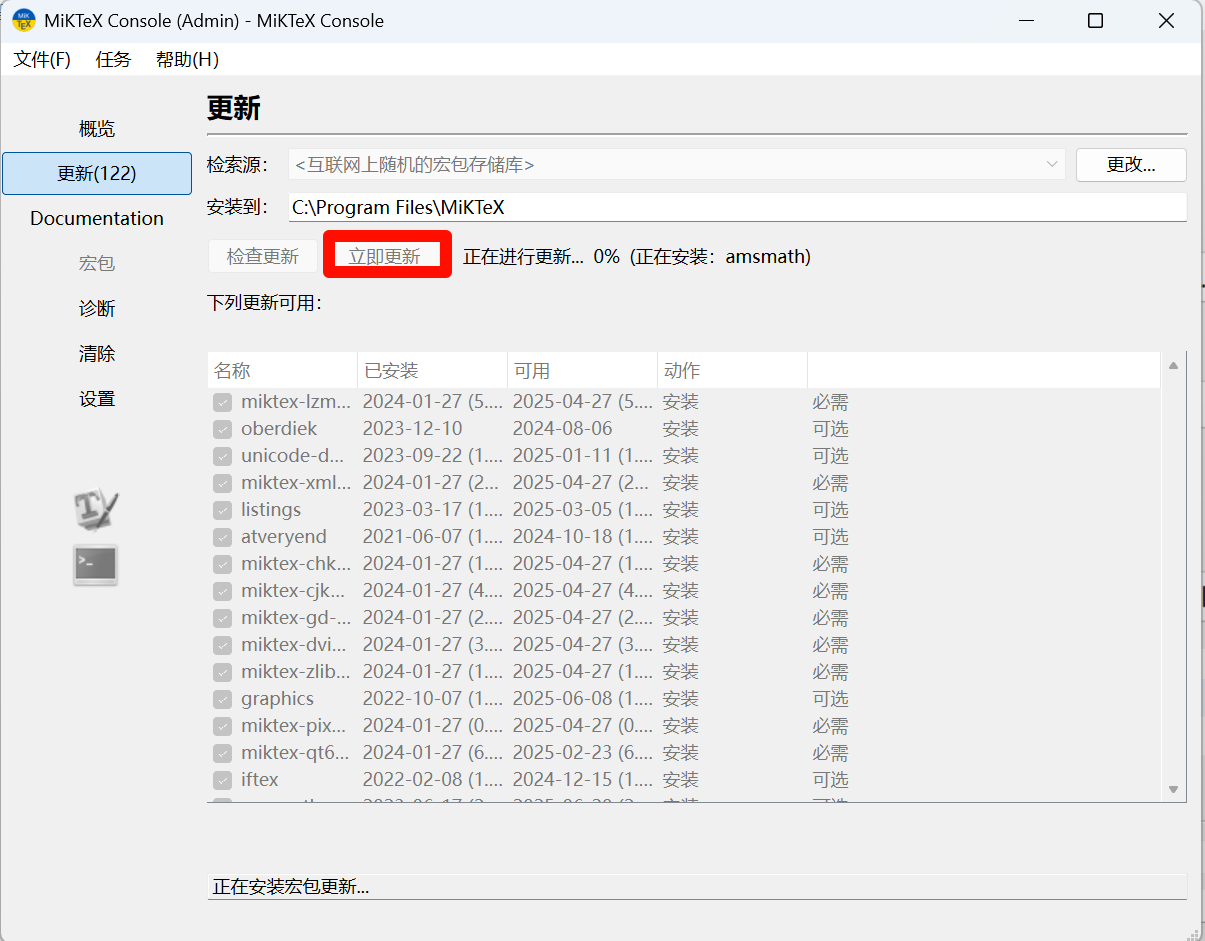Select the miktex-pix... package row name
Image resolution: width=1205 pixels, height=941 pixels.
click(296, 726)
